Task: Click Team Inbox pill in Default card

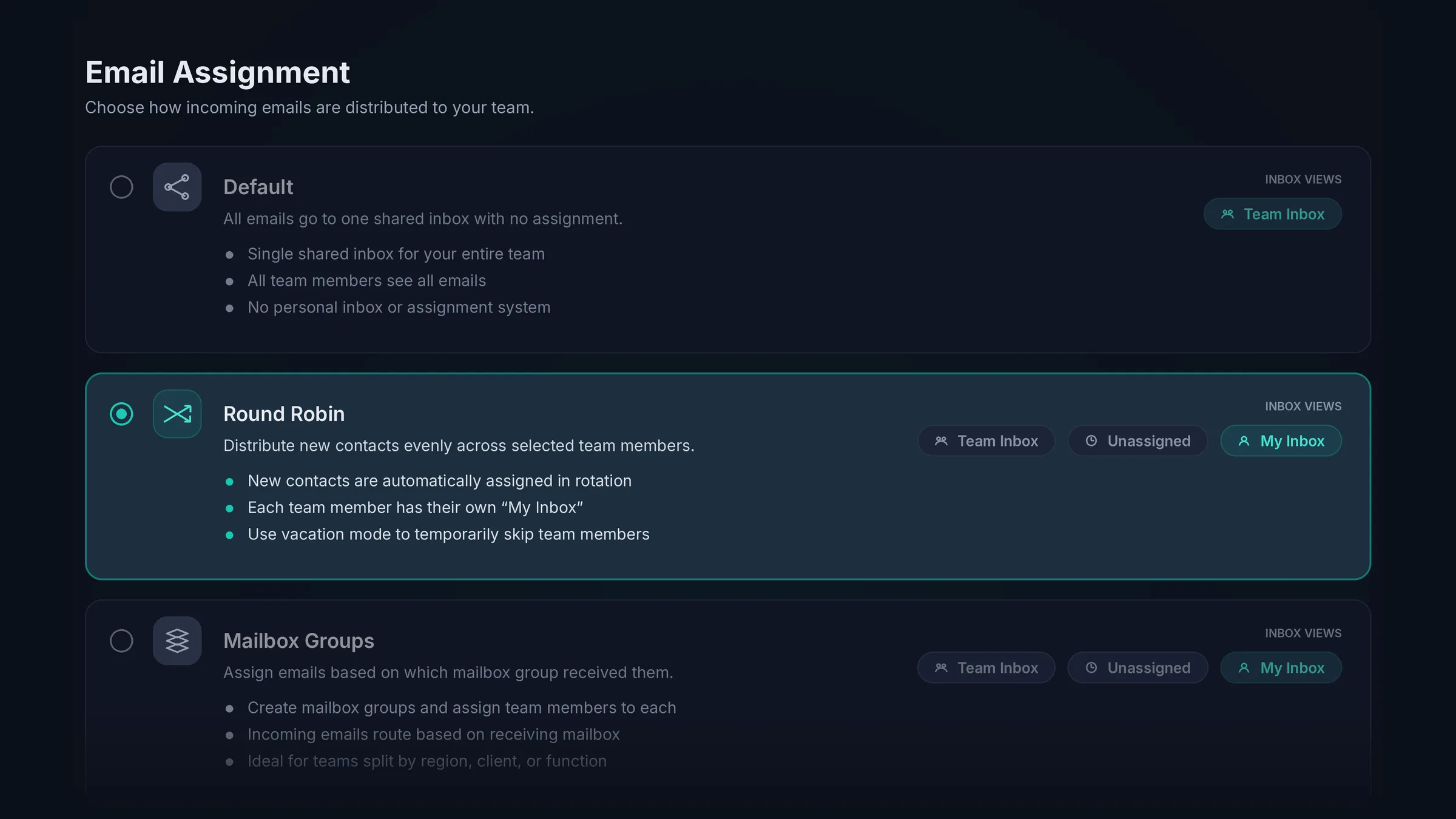Action: point(1273,214)
